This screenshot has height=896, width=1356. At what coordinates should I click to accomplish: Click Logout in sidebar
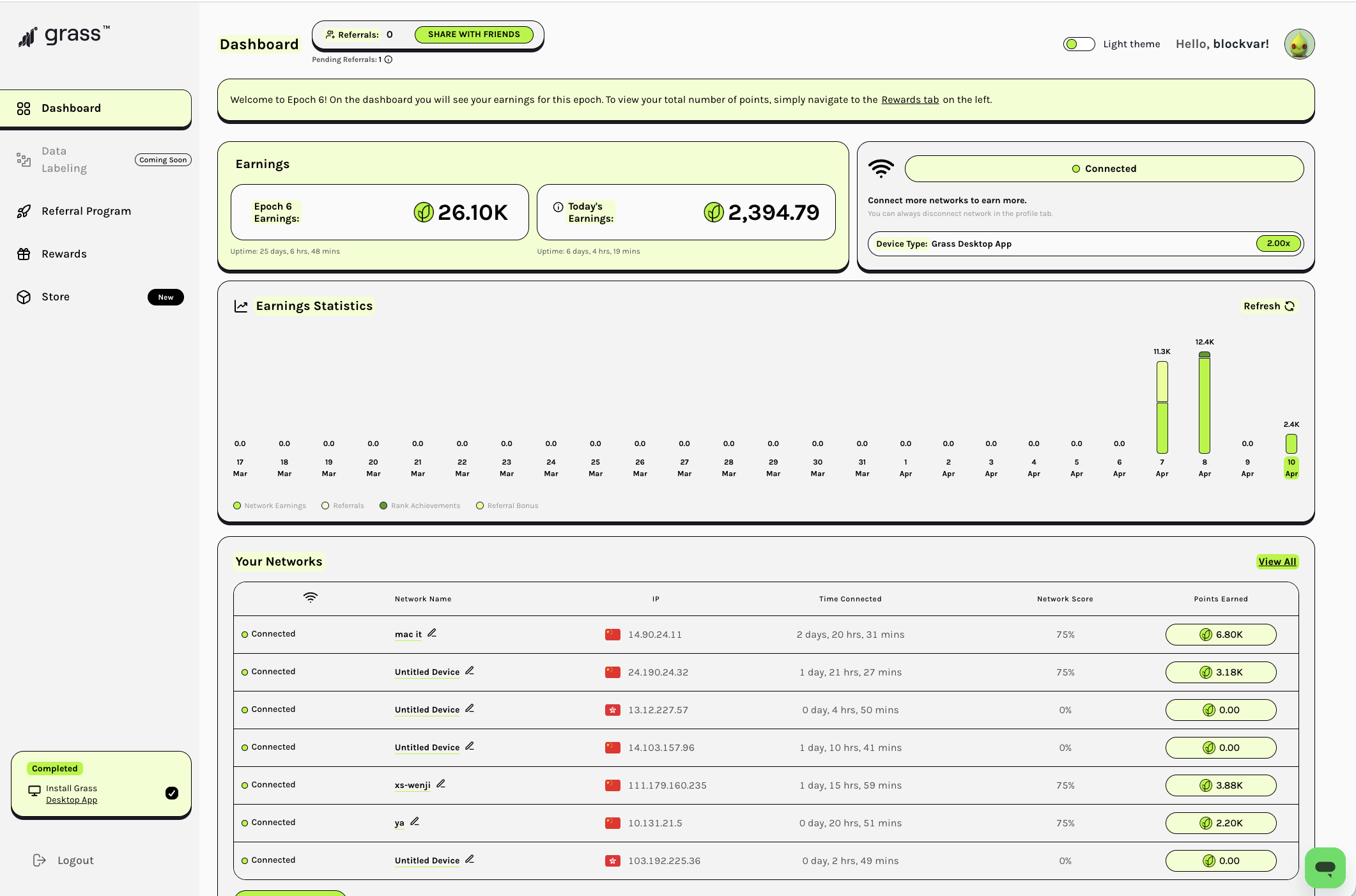pyautogui.click(x=63, y=860)
